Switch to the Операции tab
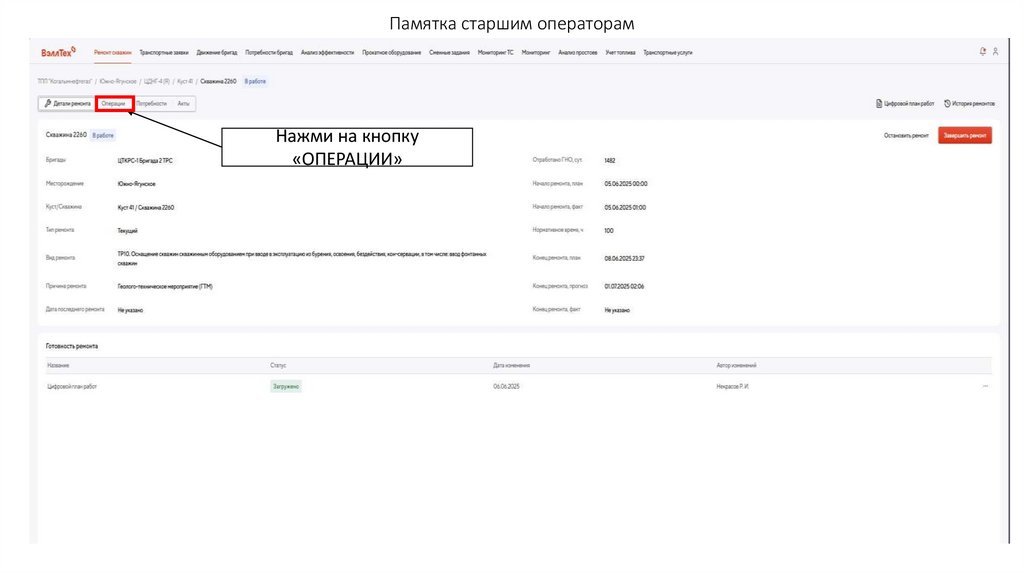The width and height of the screenshot is (1024, 574). point(114,103)
